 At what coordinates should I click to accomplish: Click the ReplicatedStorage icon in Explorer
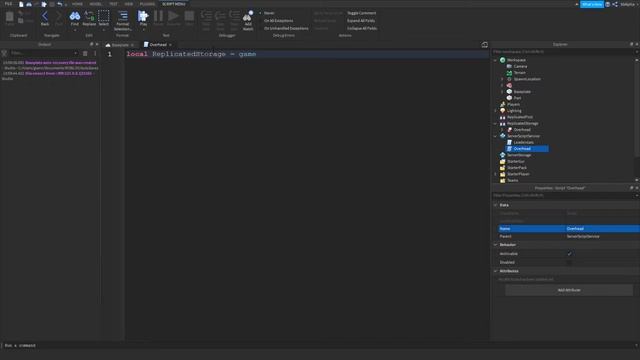point(502,123)
